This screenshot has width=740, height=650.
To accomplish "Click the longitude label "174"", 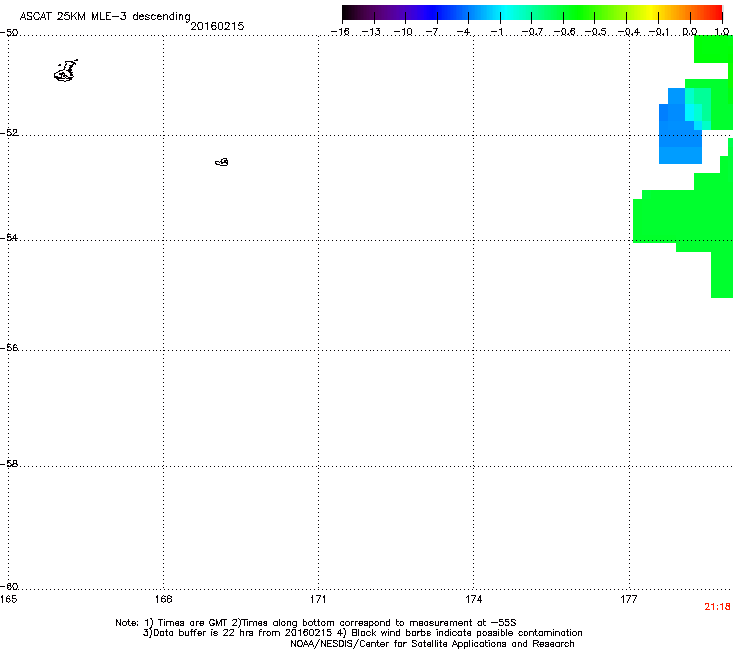I will tap(473, 599).
